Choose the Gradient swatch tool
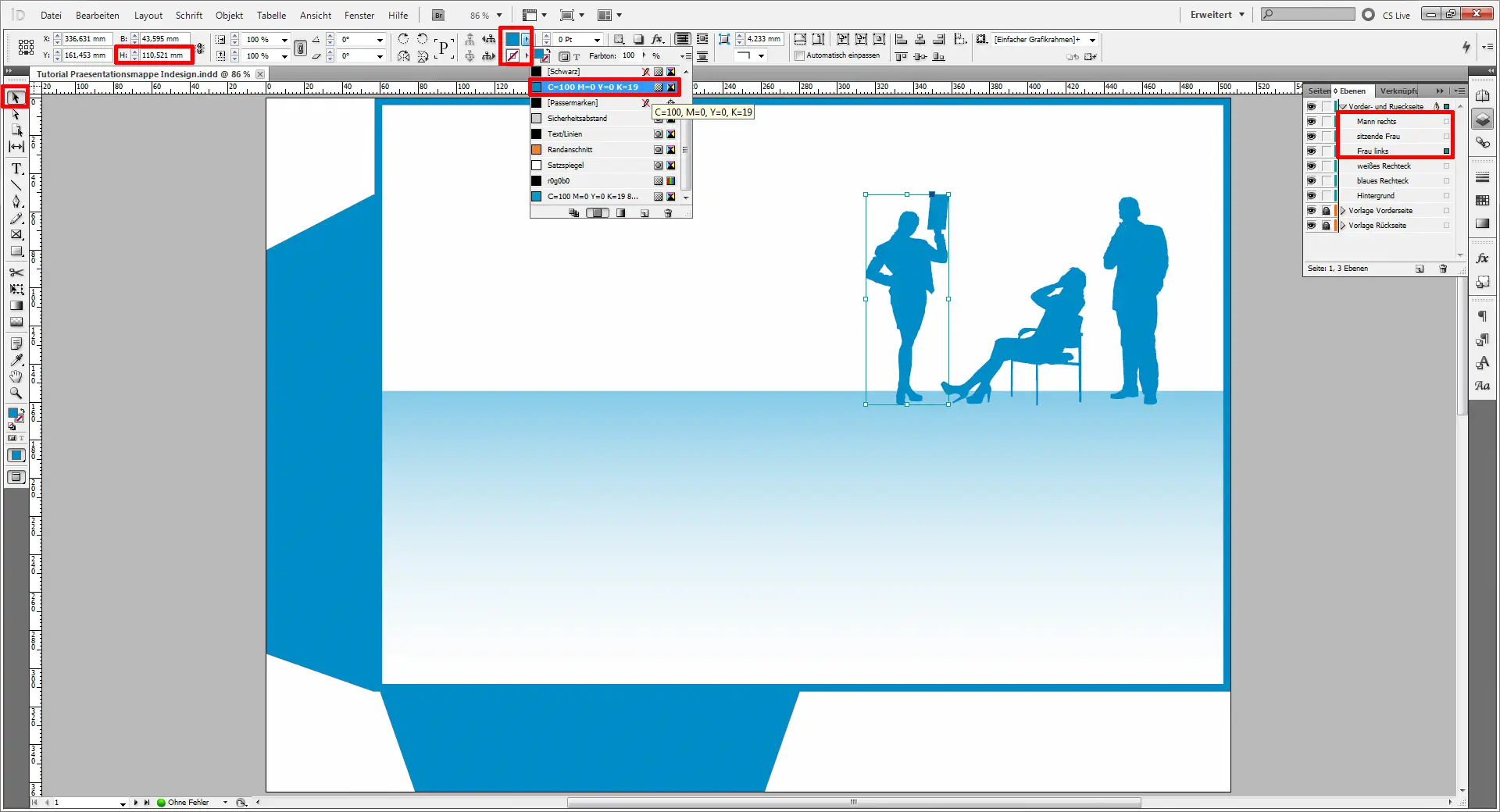Screen dimensions: 1500x812 [x=15, y=305]
